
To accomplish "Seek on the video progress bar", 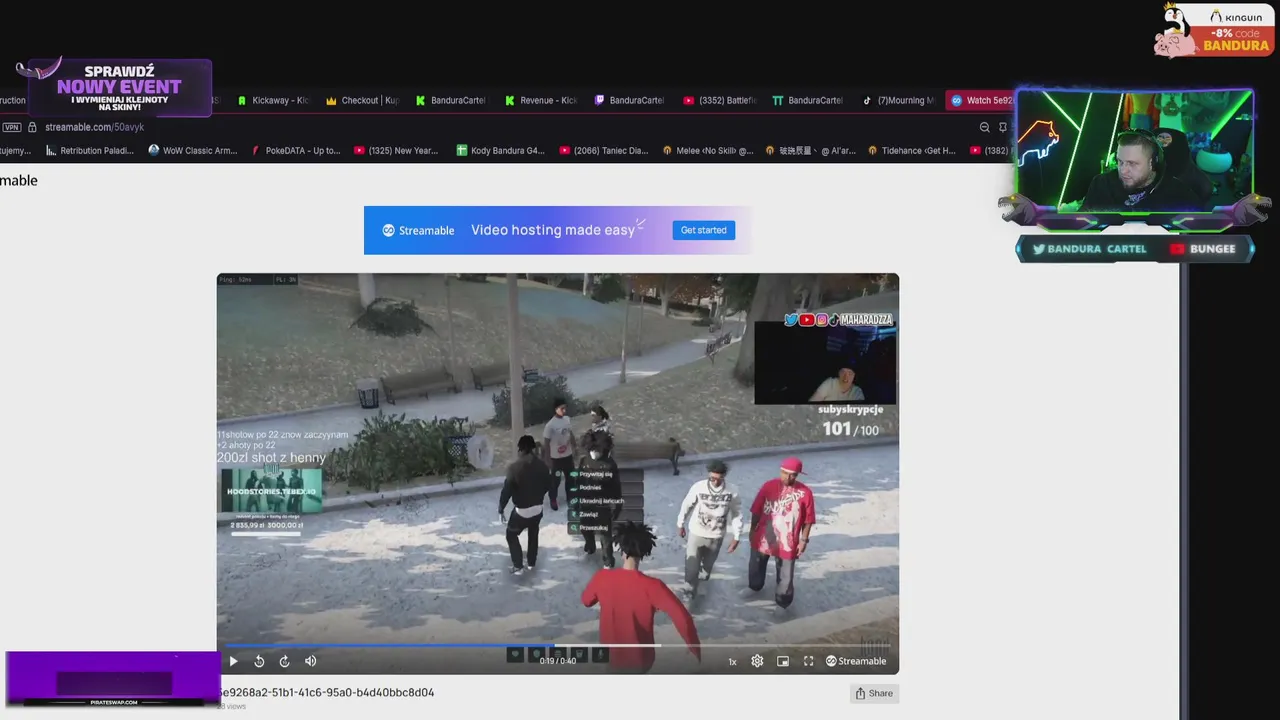I will tap(557, 646).
